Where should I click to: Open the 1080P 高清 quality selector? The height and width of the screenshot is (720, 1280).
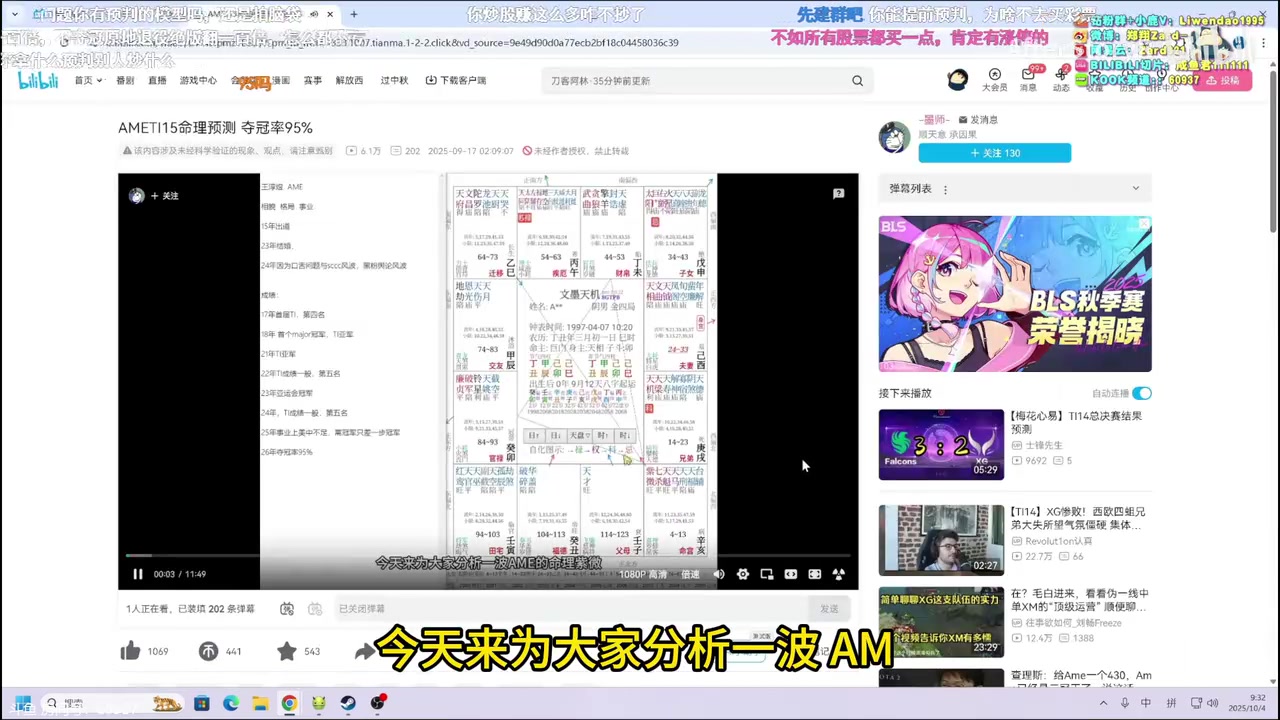643,574
